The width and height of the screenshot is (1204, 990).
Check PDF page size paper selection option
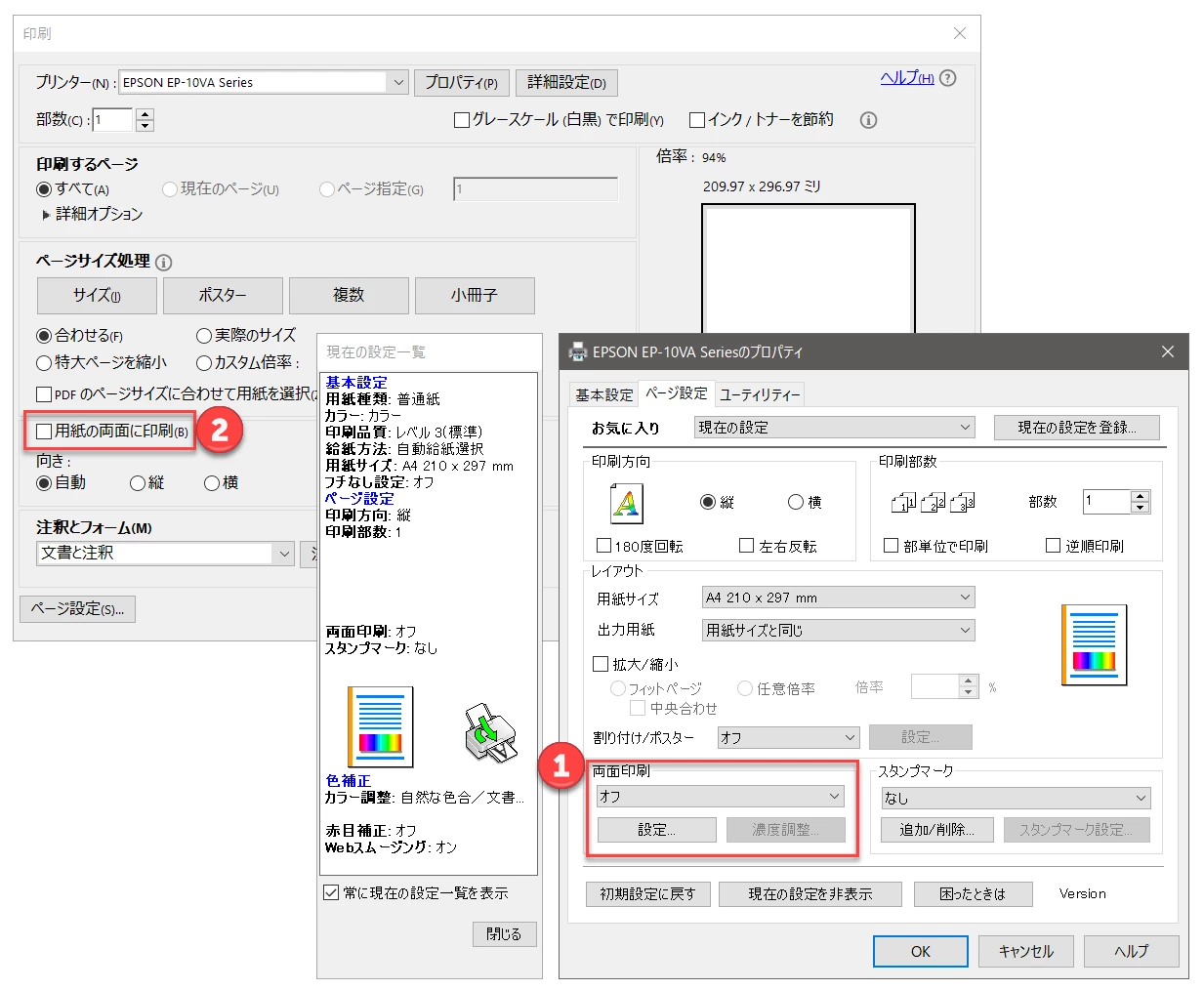[x=43, y=394]
